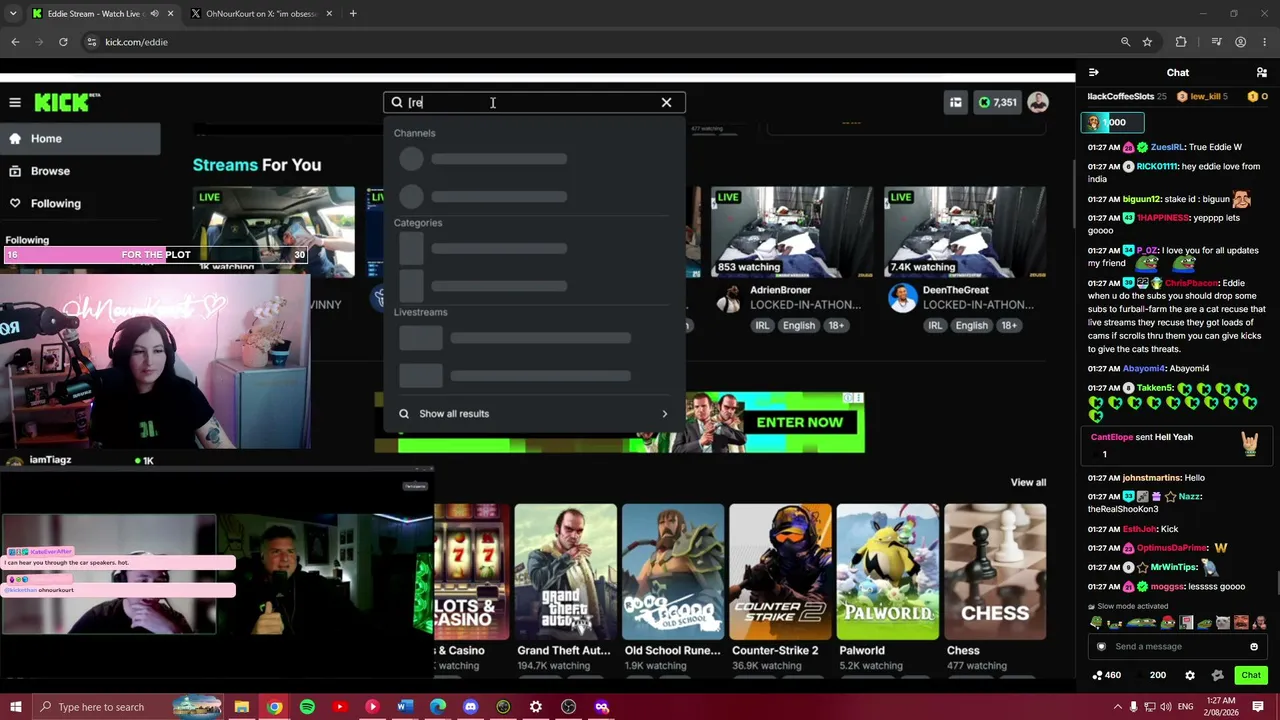Image resolution: width=1280 pixels, height=720 pixels.
Task: Click the 1,000 gift goal badge in chat
Action: pyautogui.click(x=1113, y=122)
